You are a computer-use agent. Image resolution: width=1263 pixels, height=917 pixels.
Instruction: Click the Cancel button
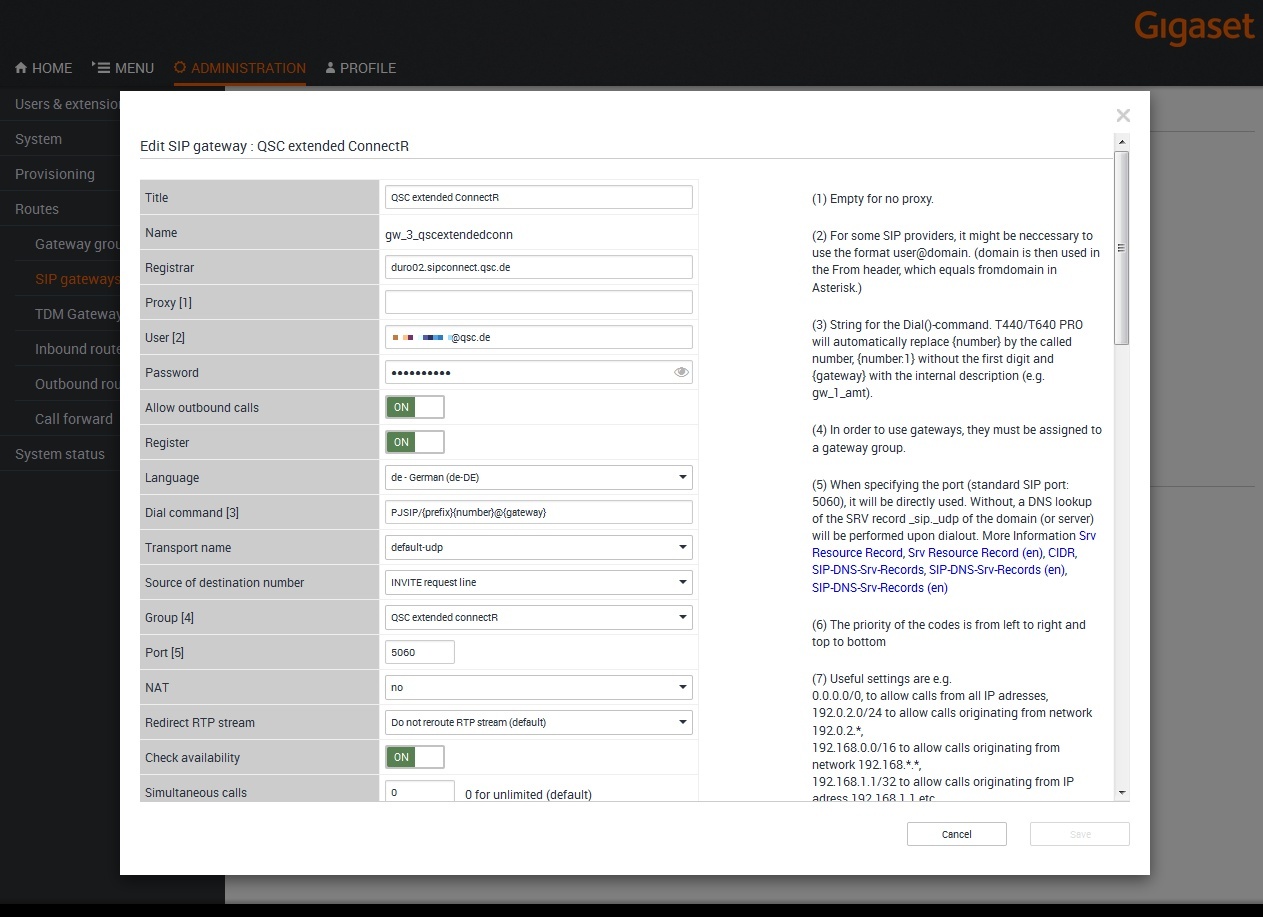point(956,834)
